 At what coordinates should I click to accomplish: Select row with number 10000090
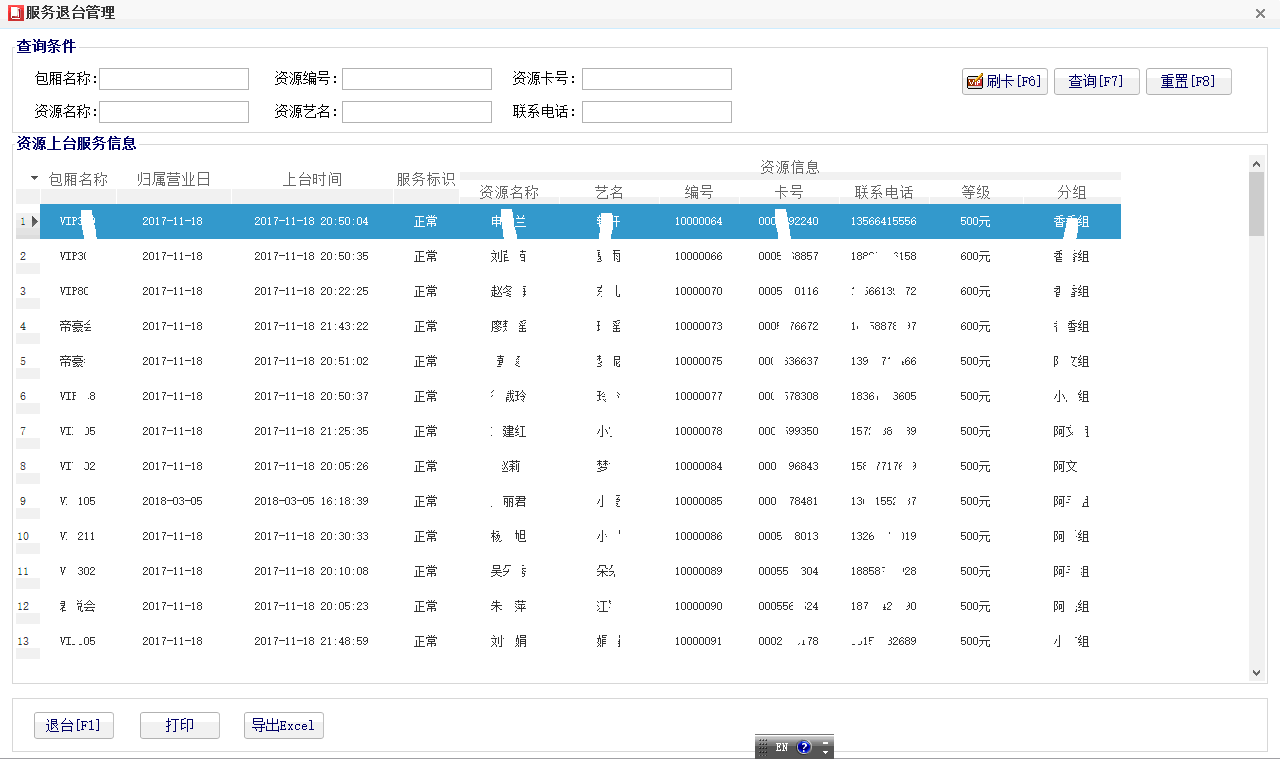[568, 606]
